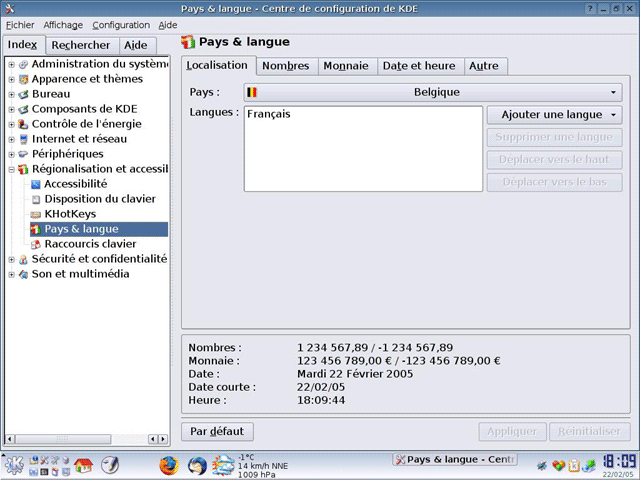Open the Pays dropdown showing Belgique
The height and width of the screenshot is (480, 640).
tap(433, 92)
